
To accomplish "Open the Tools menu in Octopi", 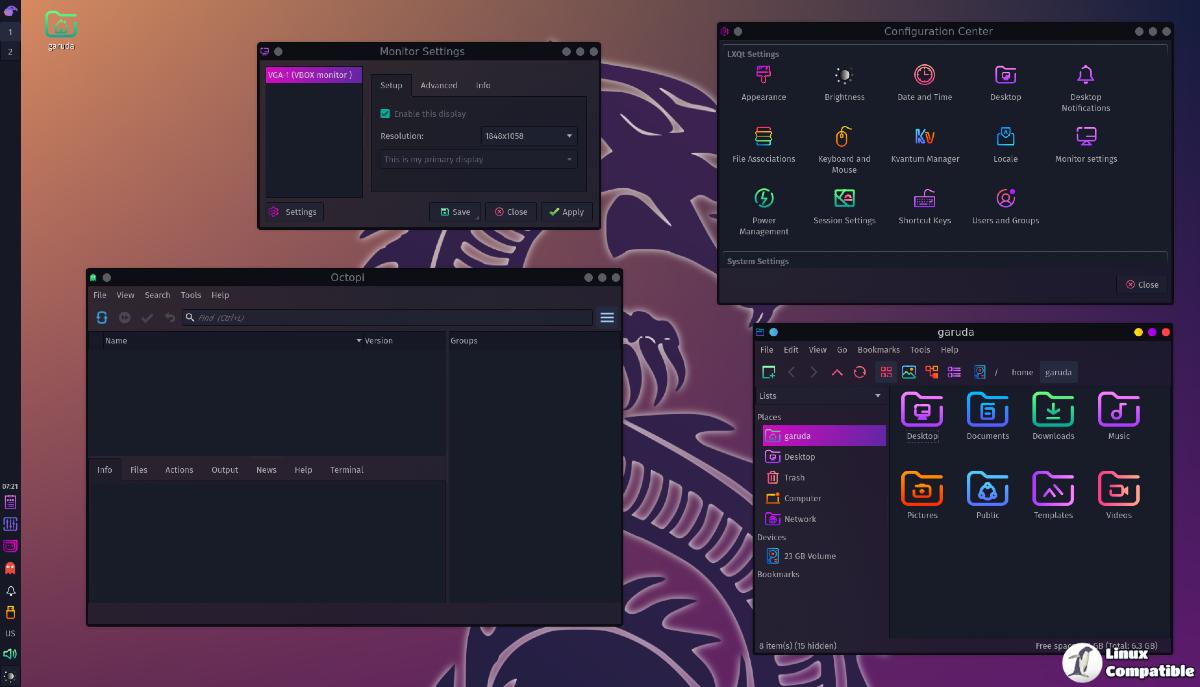I will (190, 295).
